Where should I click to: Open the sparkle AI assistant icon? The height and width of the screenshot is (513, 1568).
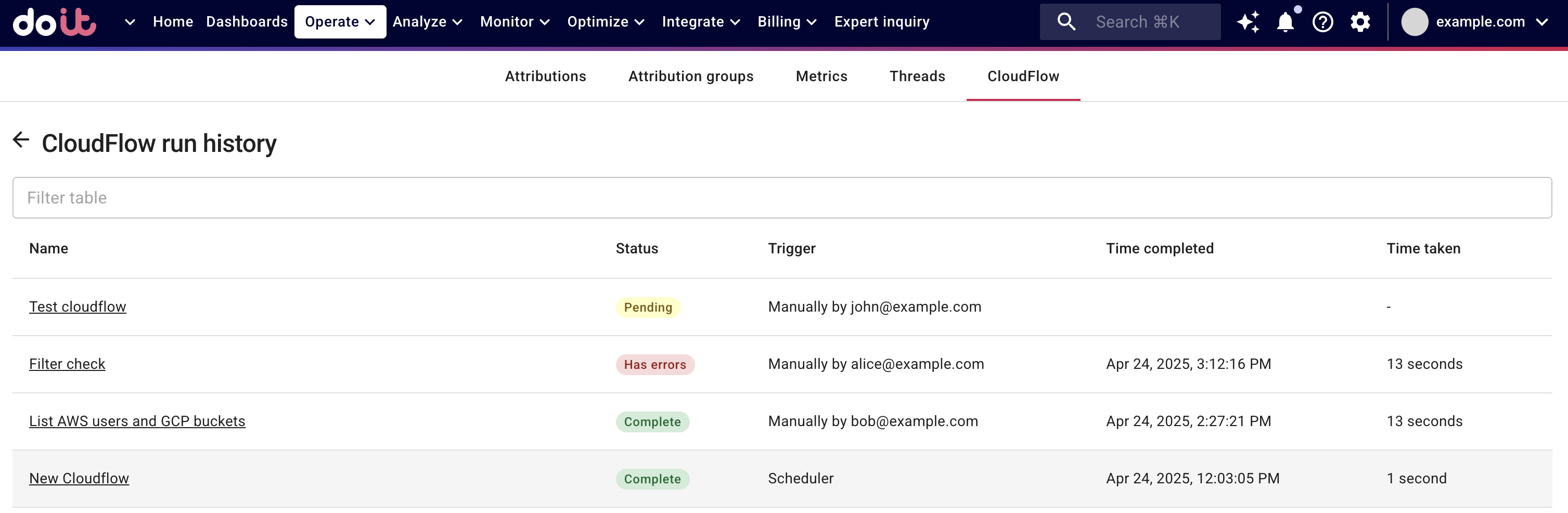pyautogui.click(x=1247, y=22)
